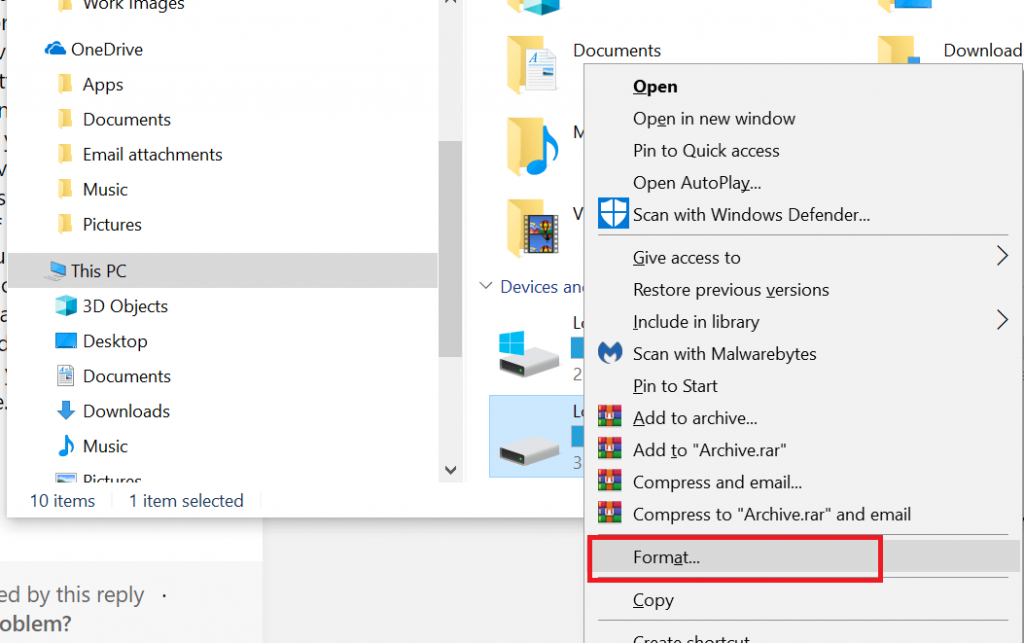Screen dimensions: 1024x643
Task: Open Pictures under OneDrive
Action: tap(112, 225)
